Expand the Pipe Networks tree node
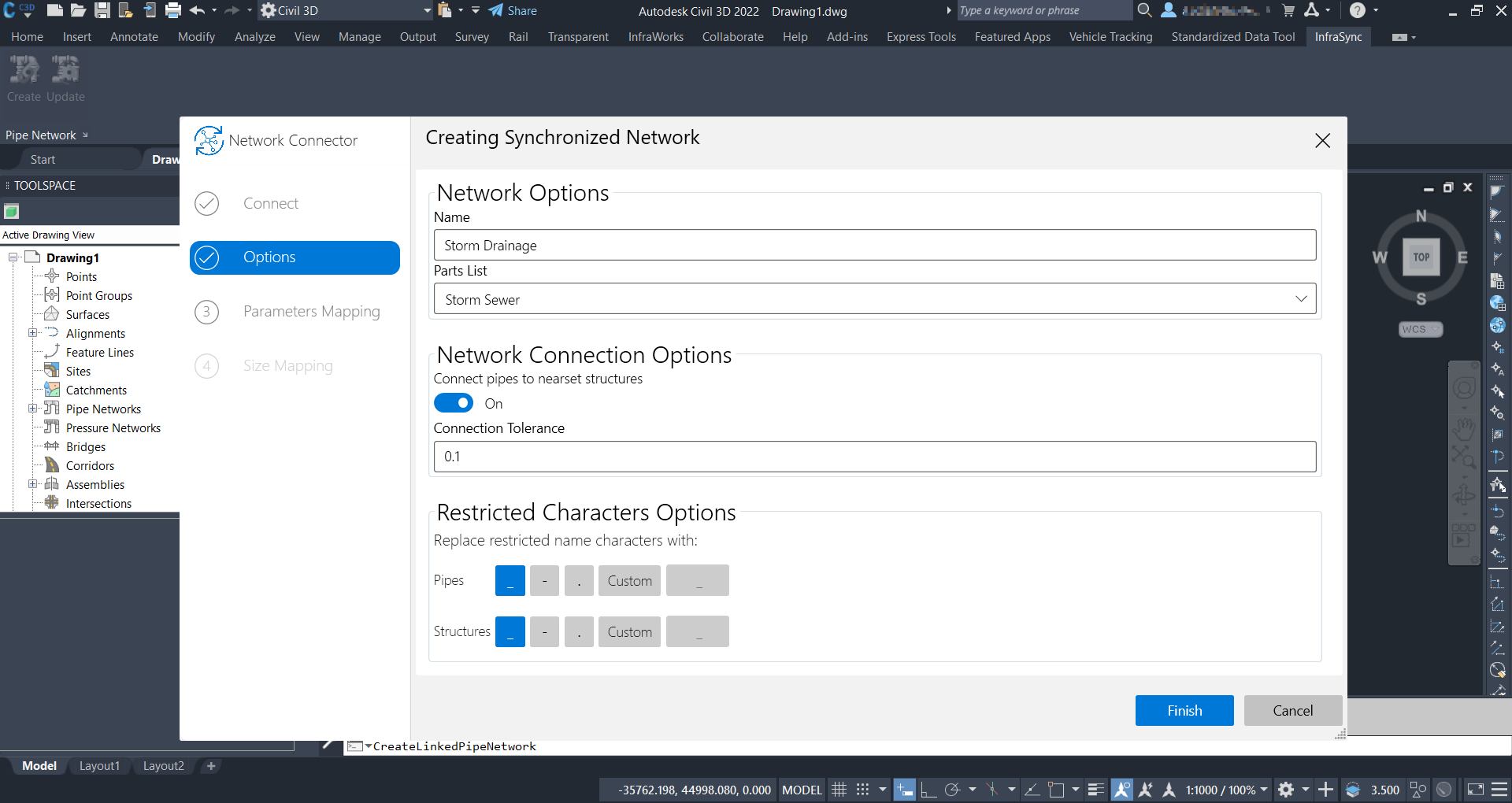Image resolution: width=1512 pixels, height=803 pixels. 33,409
